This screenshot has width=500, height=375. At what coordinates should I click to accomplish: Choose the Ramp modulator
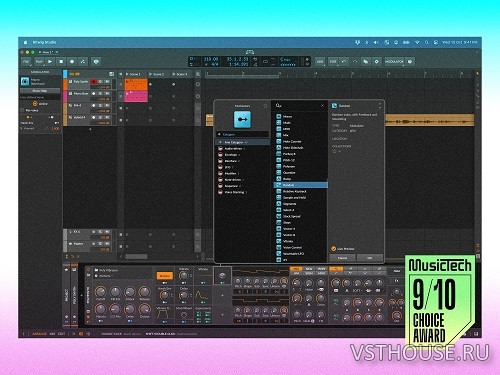(x=300, y=179)
